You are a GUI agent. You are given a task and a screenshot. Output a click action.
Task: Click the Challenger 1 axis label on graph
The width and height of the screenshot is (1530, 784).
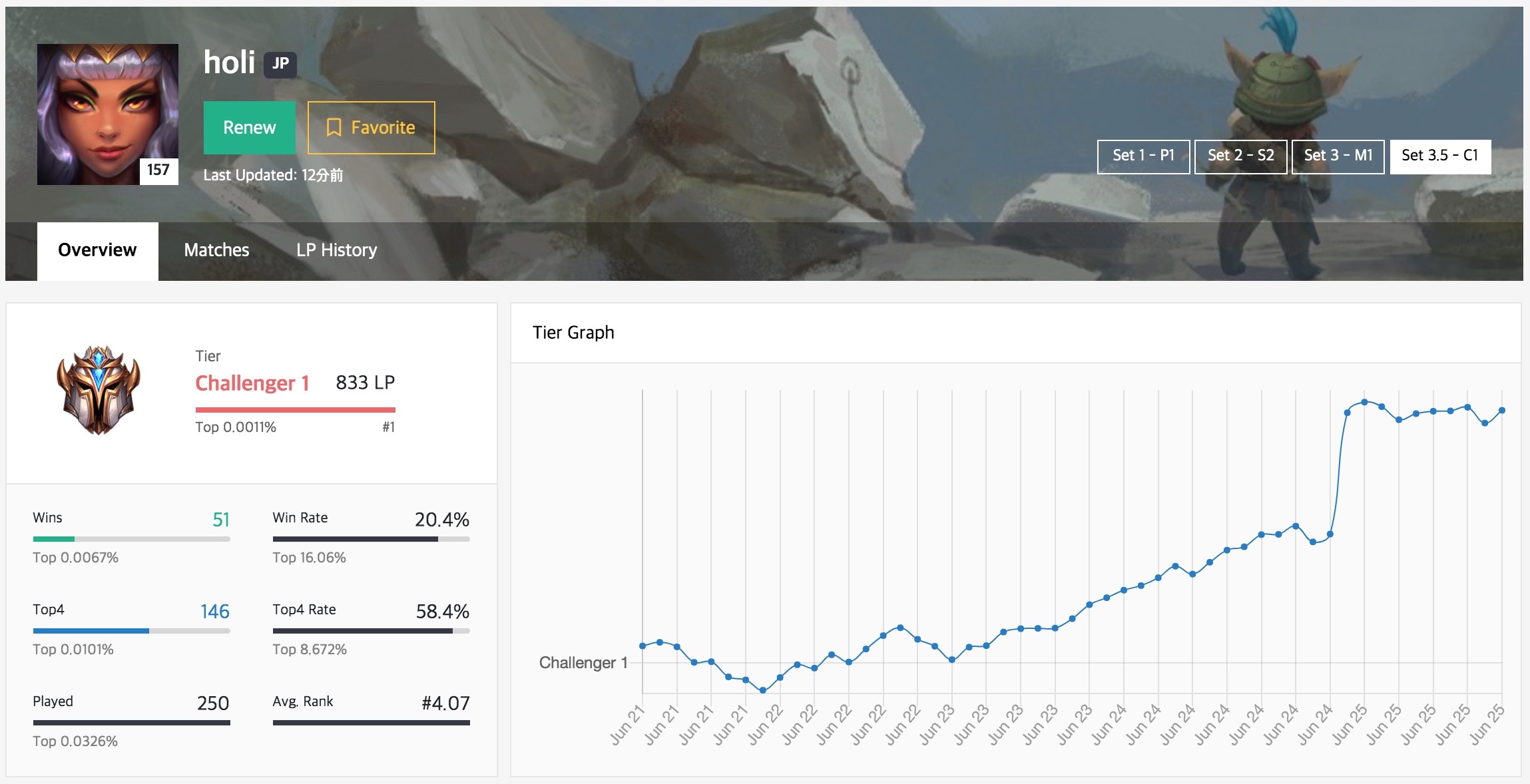pos(583,663)
